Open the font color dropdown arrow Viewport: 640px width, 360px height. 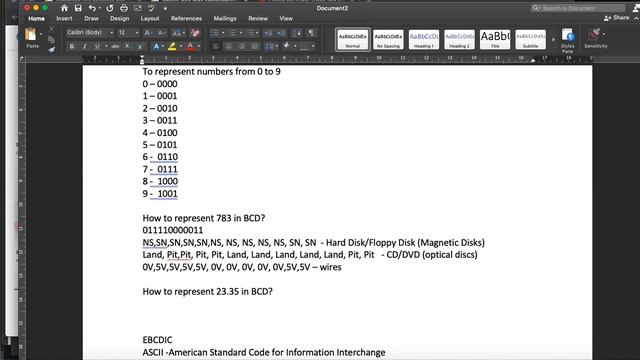click(x=199, y=47)
